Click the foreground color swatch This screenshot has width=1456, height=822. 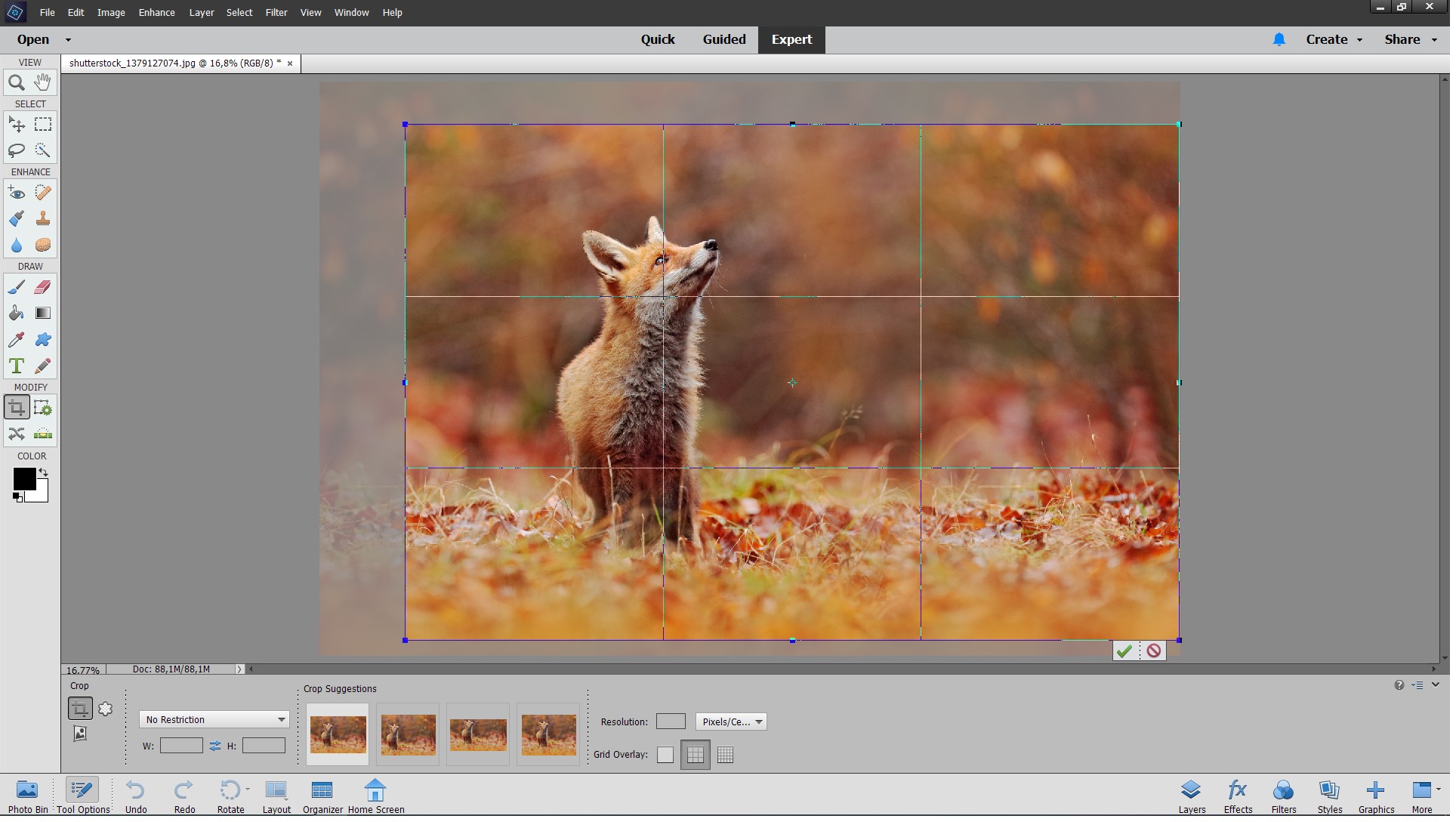click(23, 478)
